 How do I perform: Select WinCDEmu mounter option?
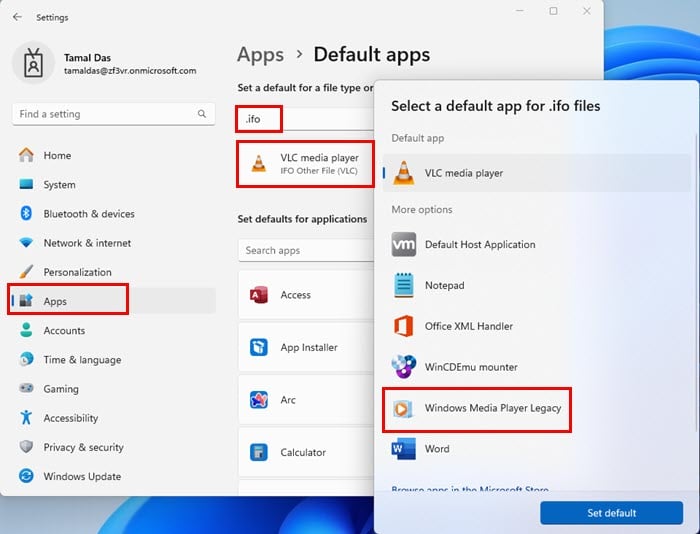click(537, 367)
